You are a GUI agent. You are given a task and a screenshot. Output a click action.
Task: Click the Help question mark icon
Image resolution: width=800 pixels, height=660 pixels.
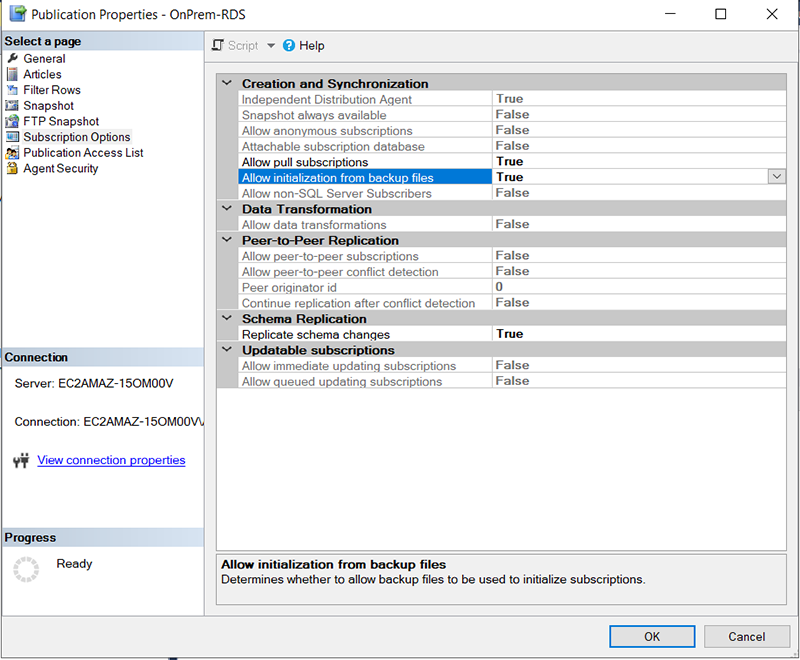click(x=289, y=46)
